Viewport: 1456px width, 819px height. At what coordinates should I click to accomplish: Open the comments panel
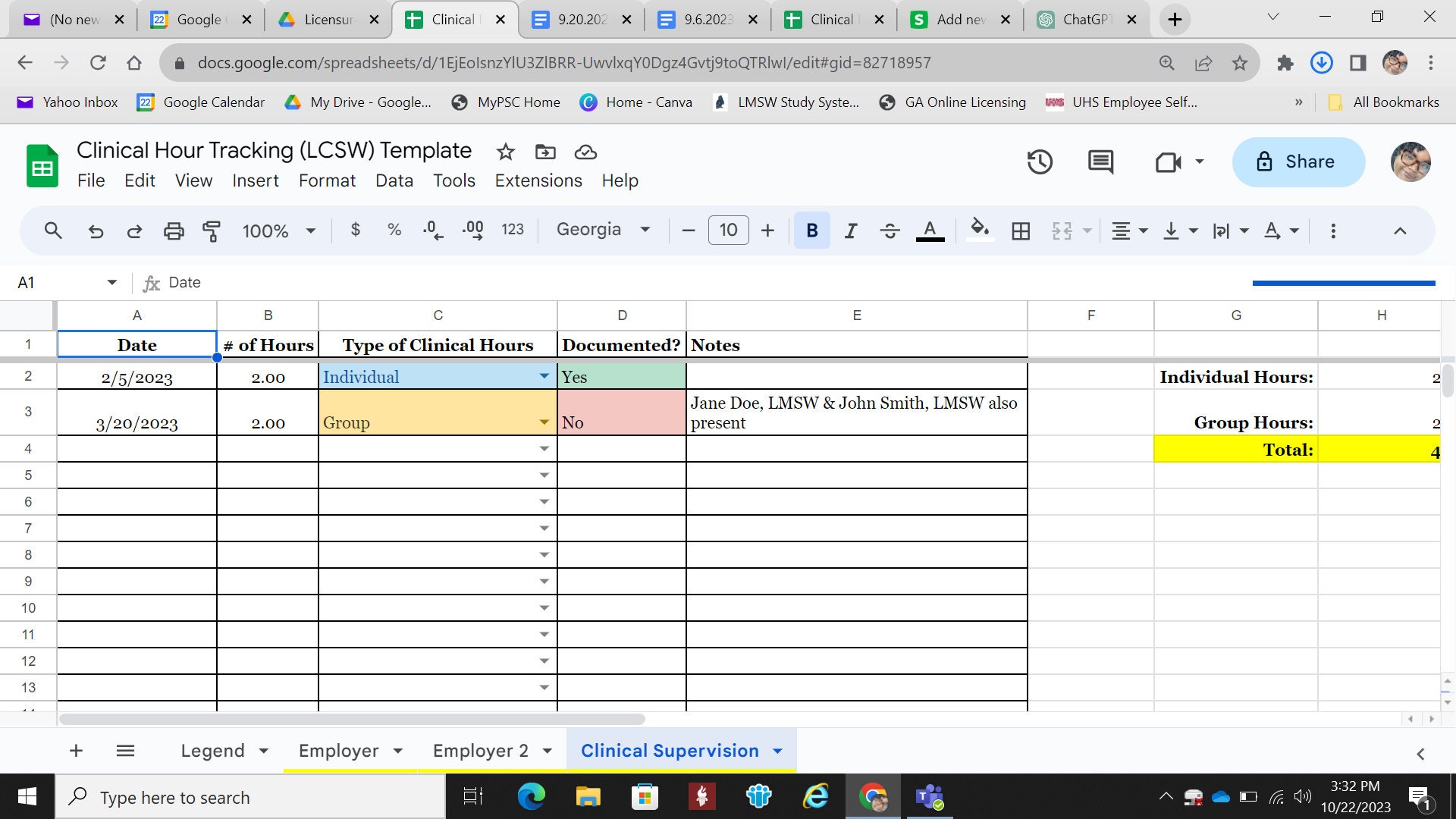coord(1100,162)
